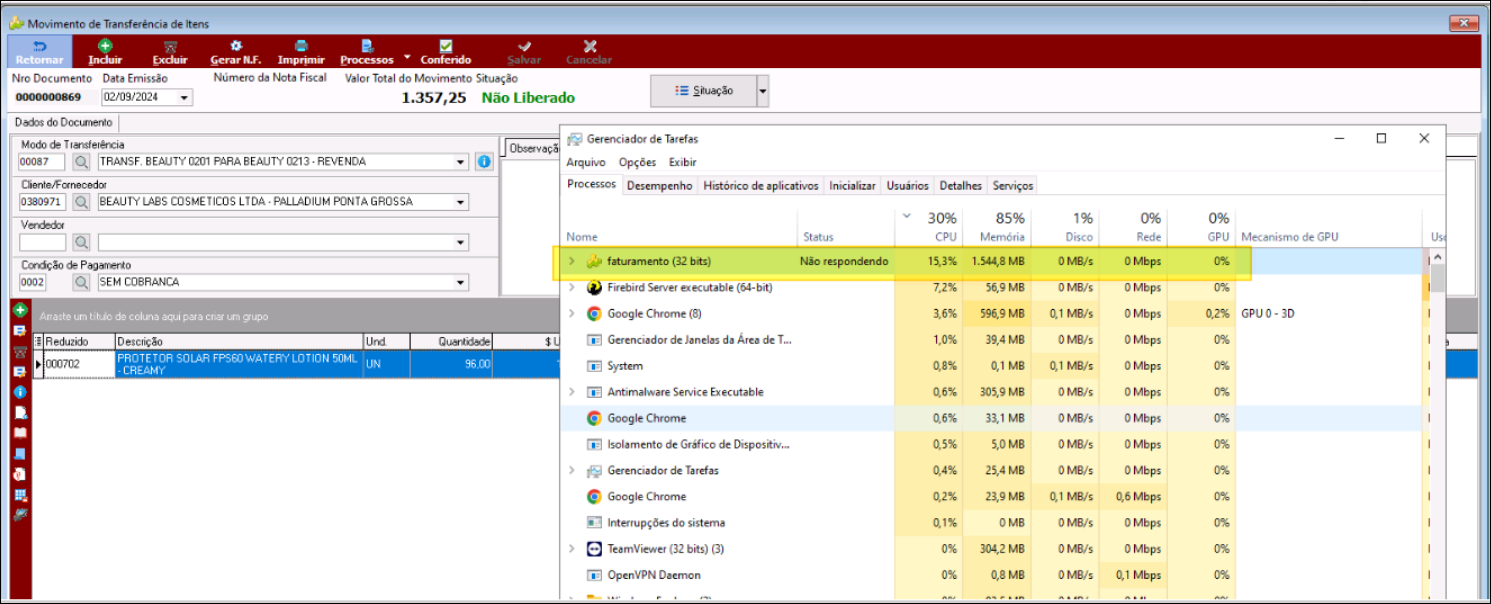Expand the Antimalware Service Executable process
Screen dimensions: 1491x604
click(x=572, y=392)
